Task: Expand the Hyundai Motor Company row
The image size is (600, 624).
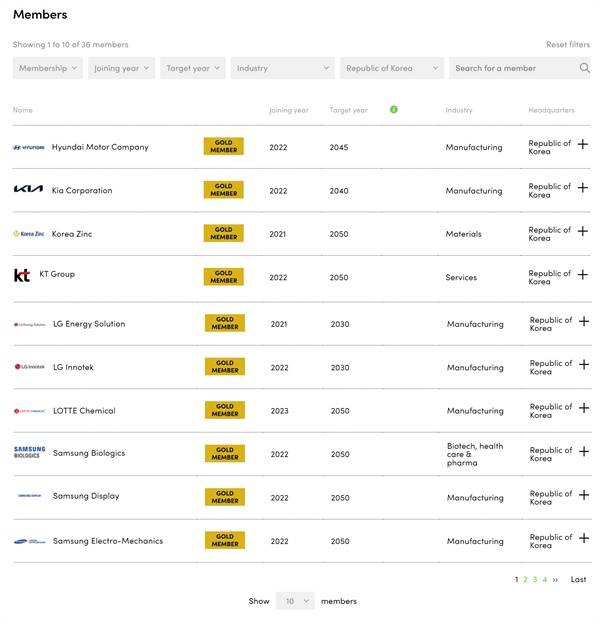Action: tap(583, 145)
